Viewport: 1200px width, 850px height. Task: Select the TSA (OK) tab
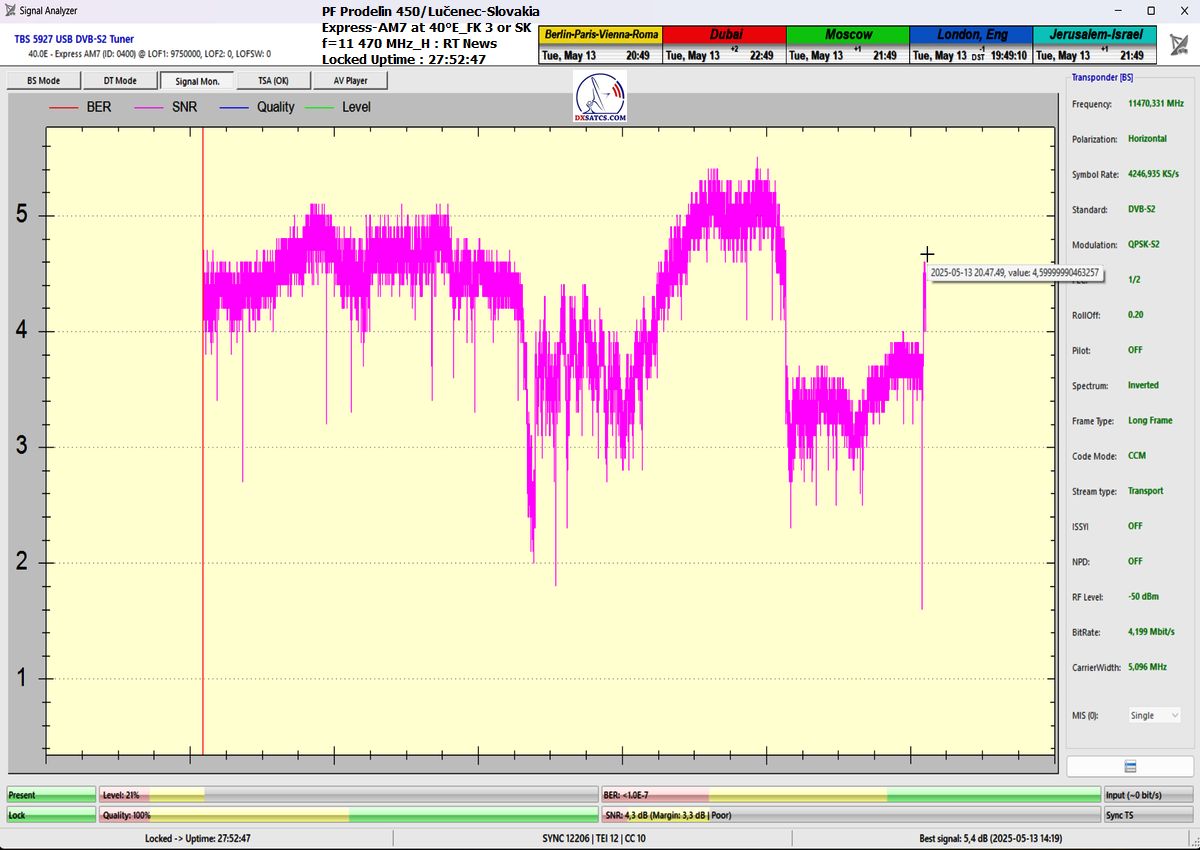point(272,80)
